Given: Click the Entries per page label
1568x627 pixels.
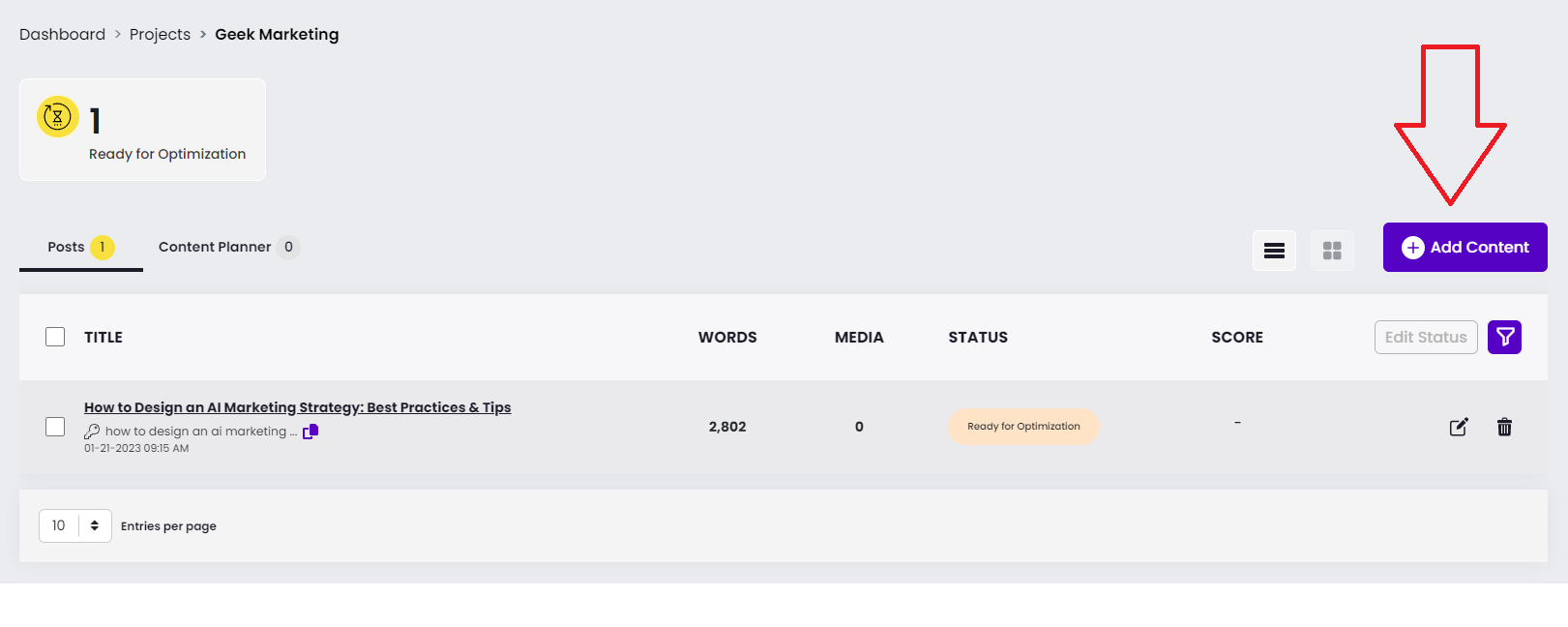Looking at the screenshot, I should (168, 526).
